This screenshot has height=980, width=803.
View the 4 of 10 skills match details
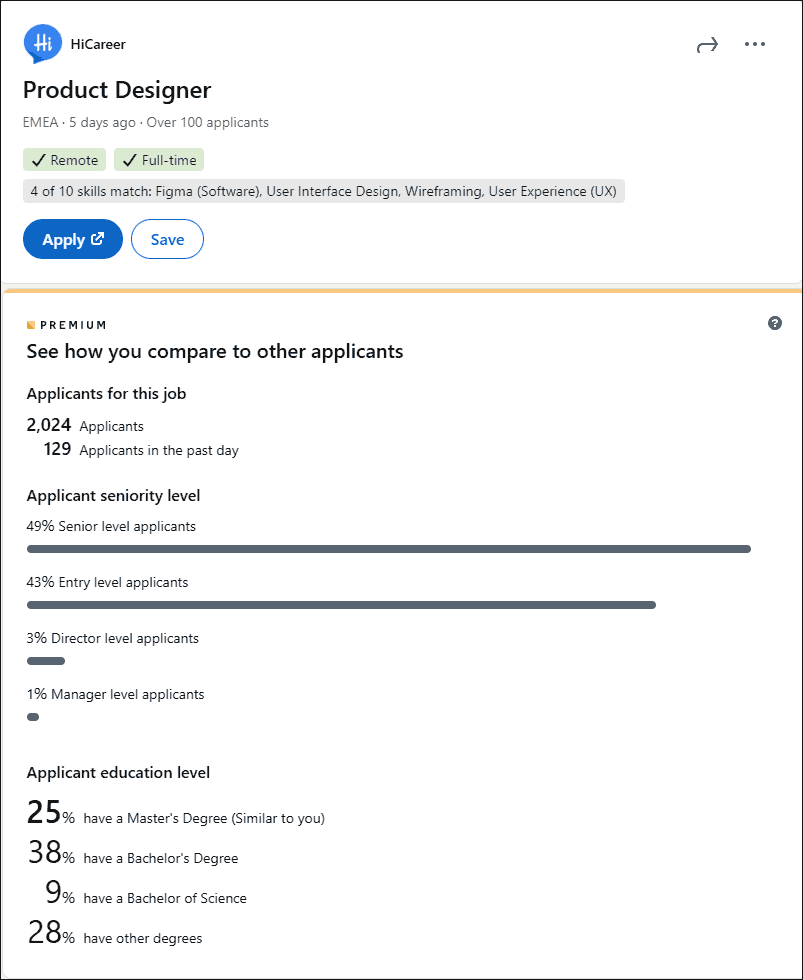tap(323, 191)
